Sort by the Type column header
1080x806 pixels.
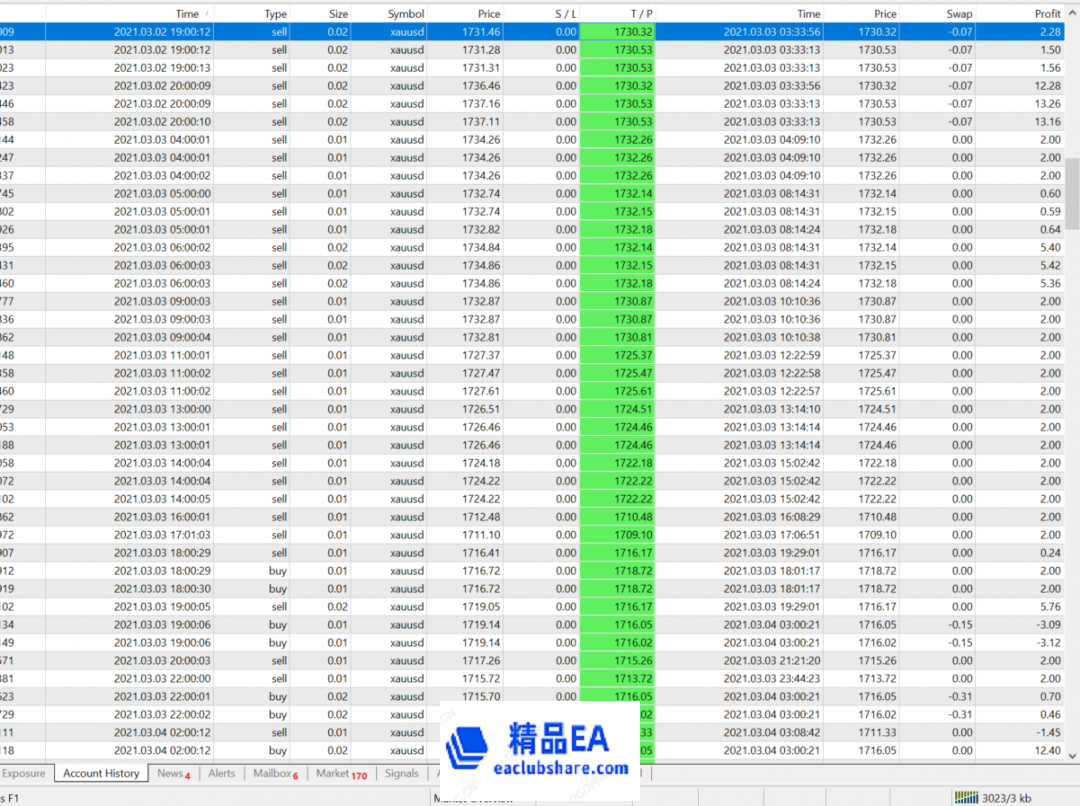click(x=272, y=13)
